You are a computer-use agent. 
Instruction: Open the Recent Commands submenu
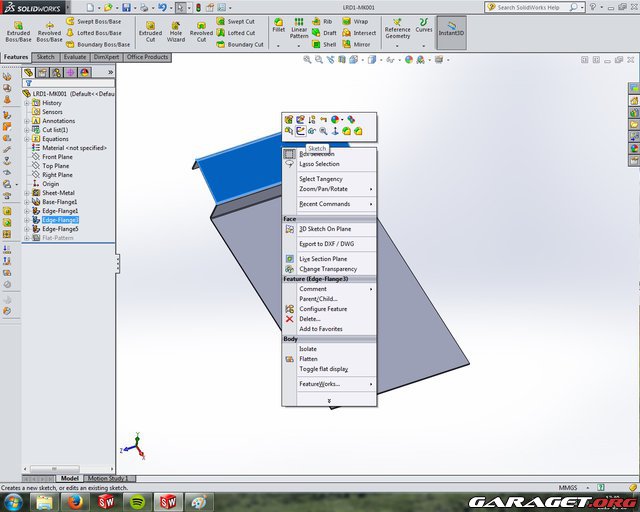pyautogui.click(x=324, y=204)
